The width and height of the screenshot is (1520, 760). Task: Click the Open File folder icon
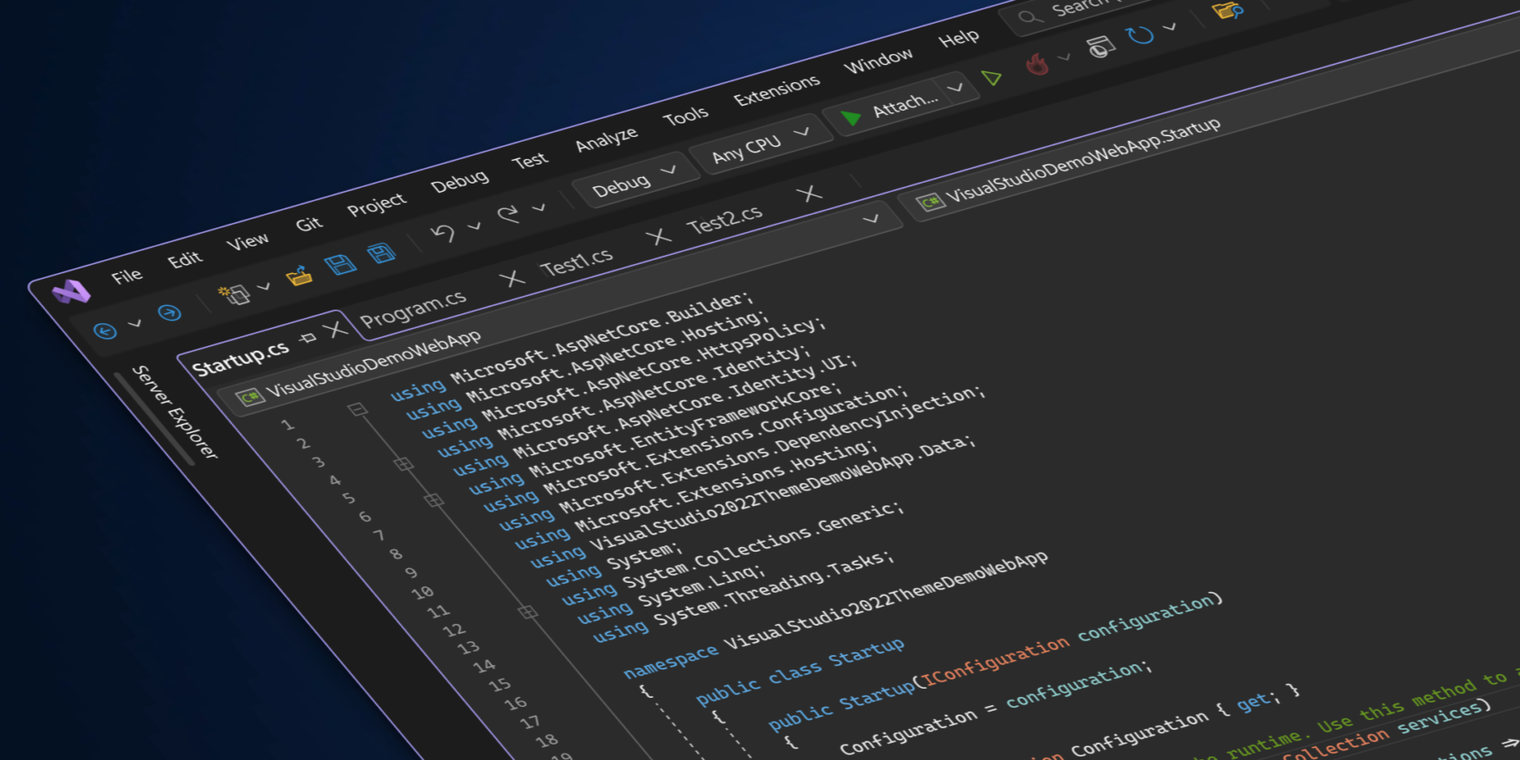click(x=299, y=276)
